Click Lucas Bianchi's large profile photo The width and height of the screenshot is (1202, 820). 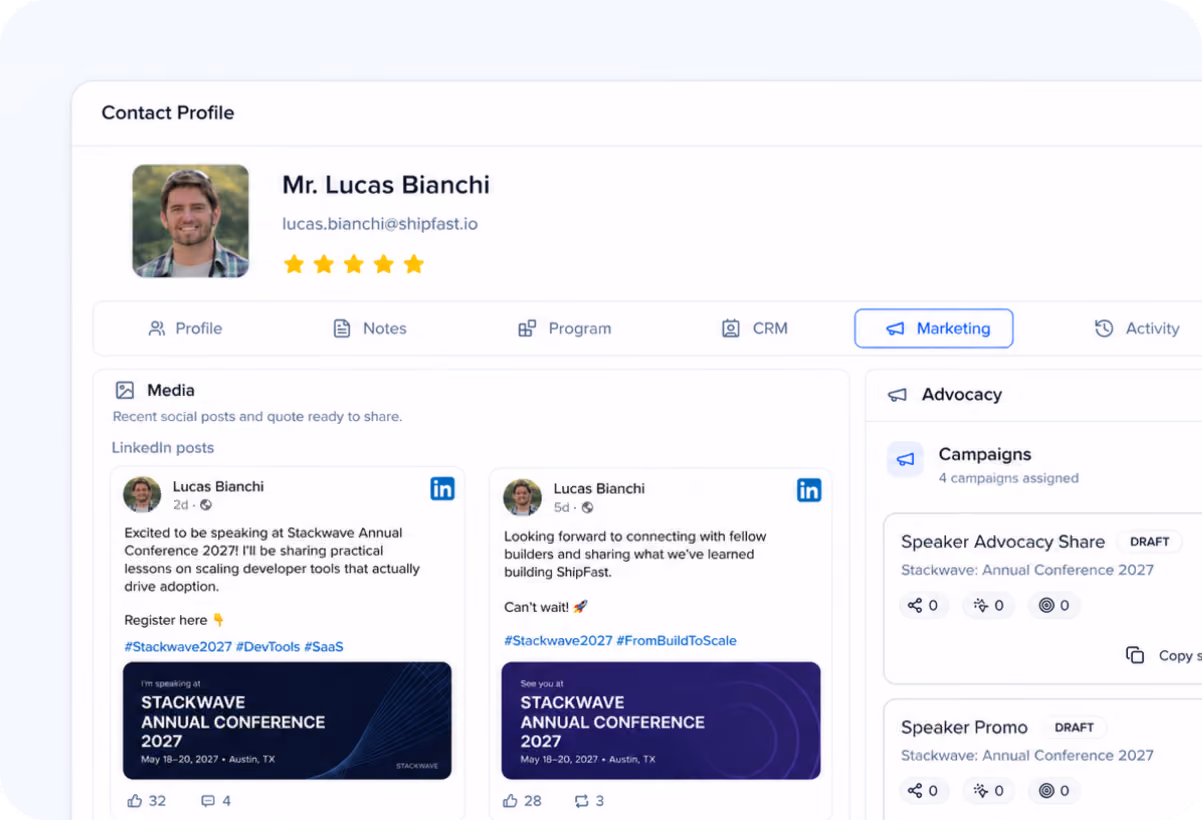click(x=191, y=221)
